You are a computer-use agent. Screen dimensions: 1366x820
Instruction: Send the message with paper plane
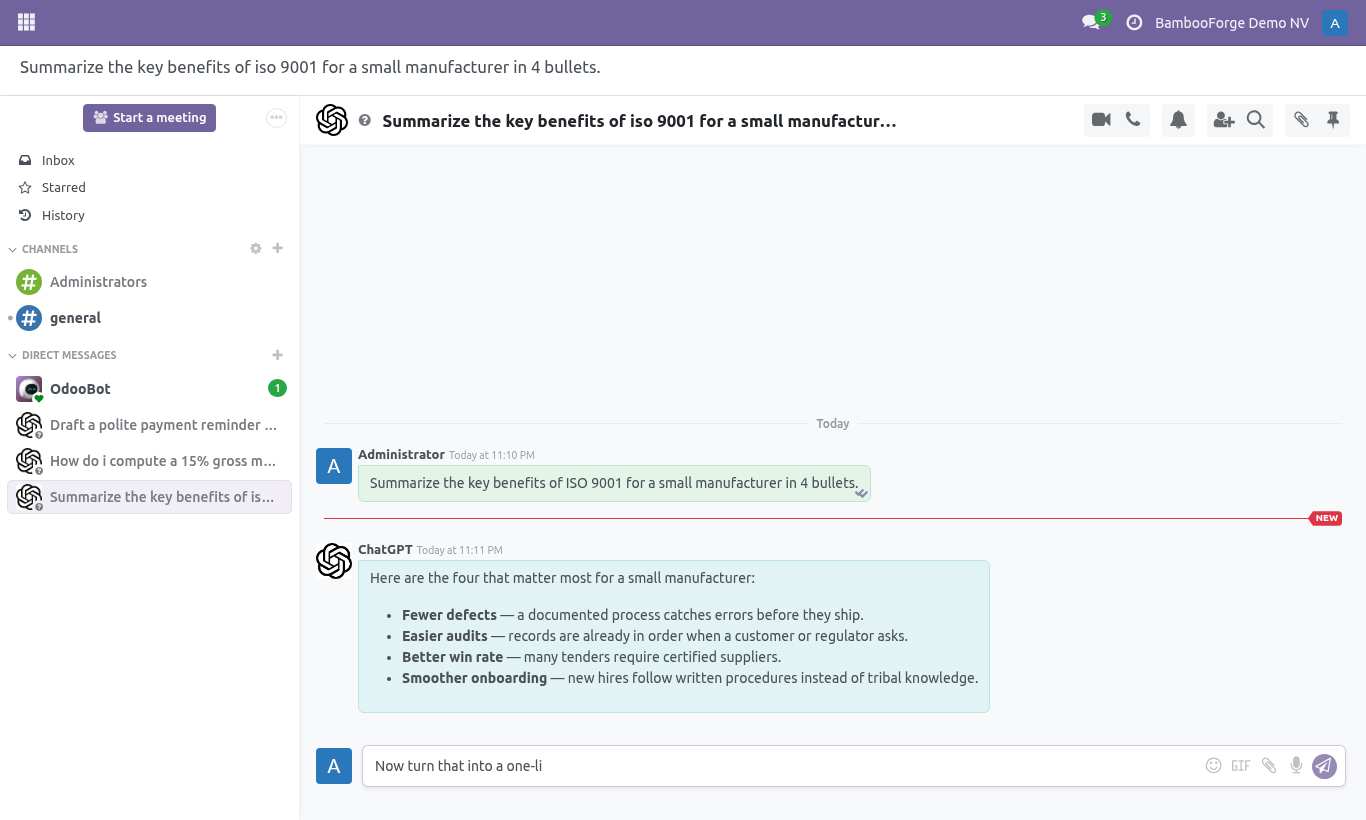coord(1324,766)
